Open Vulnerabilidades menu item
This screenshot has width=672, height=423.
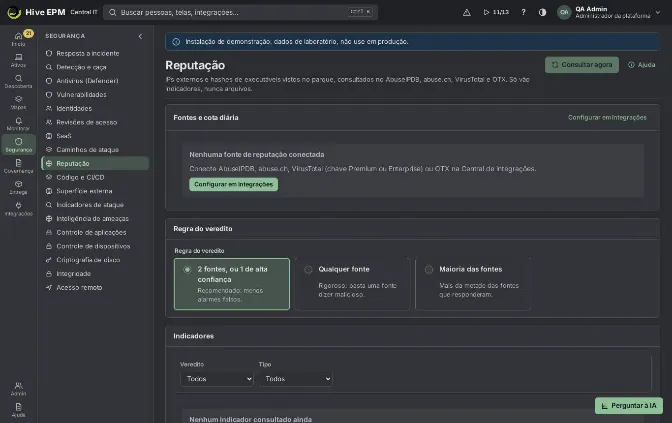click(95, 95)
